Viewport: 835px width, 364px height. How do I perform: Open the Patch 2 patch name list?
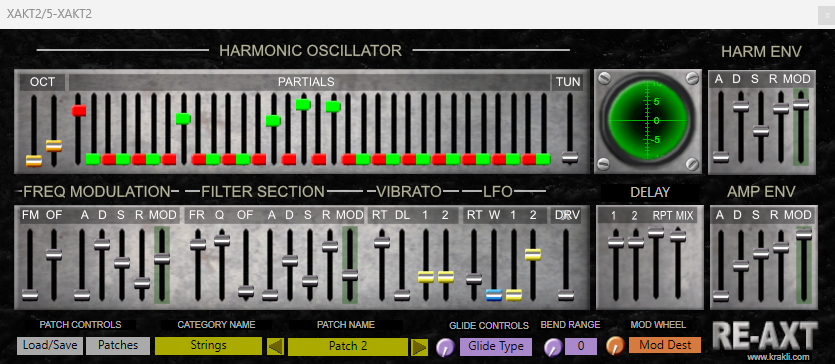point(348,346)
